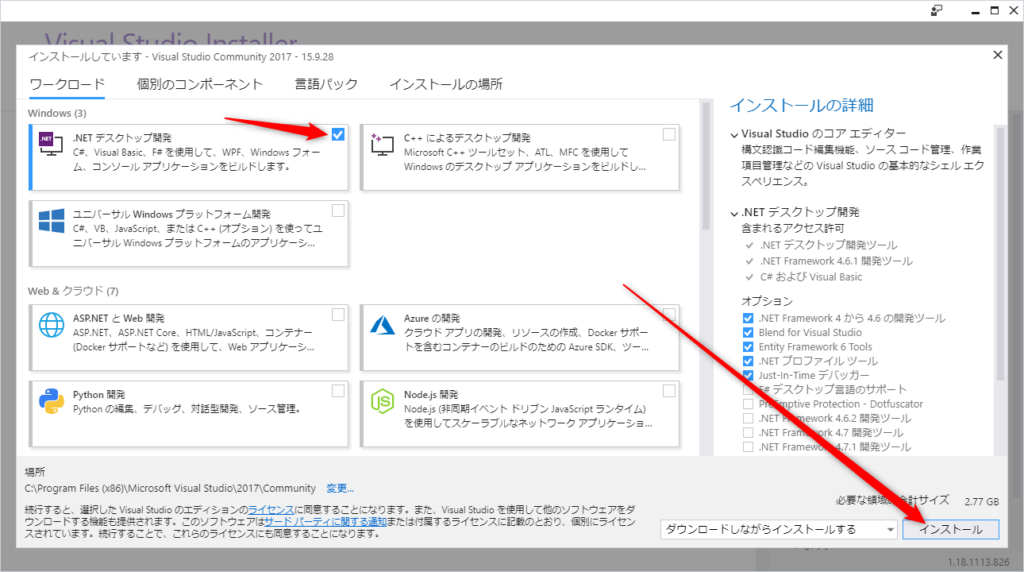Screen dimensions: 1024x572
Task: Maximize the Visual Studio Installer window
Action: coord(995,10)
